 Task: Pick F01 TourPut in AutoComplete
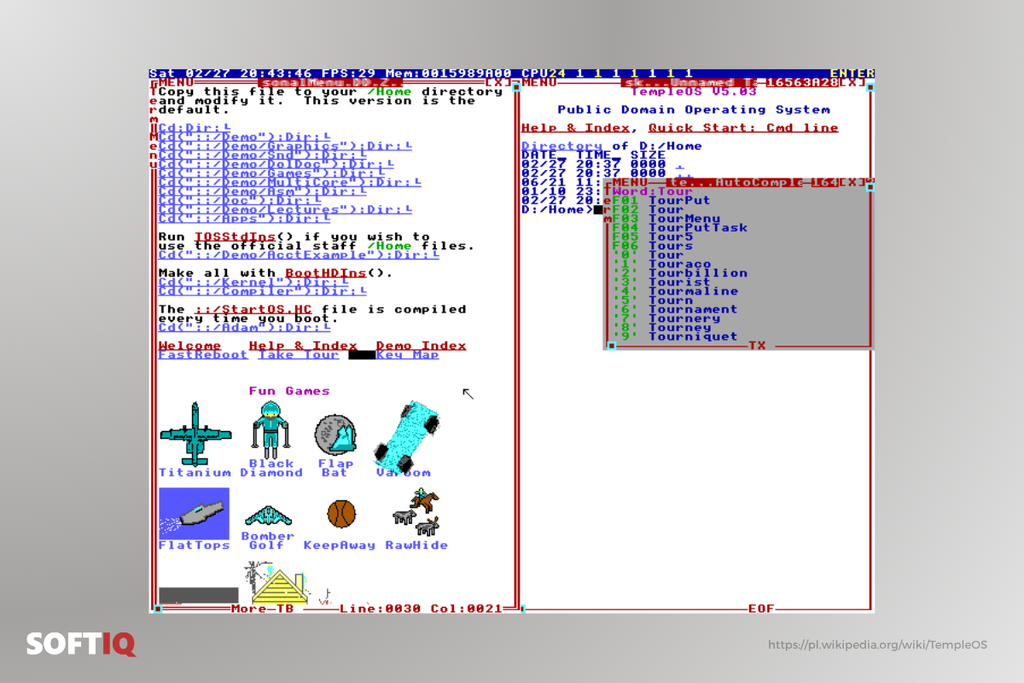661,200
